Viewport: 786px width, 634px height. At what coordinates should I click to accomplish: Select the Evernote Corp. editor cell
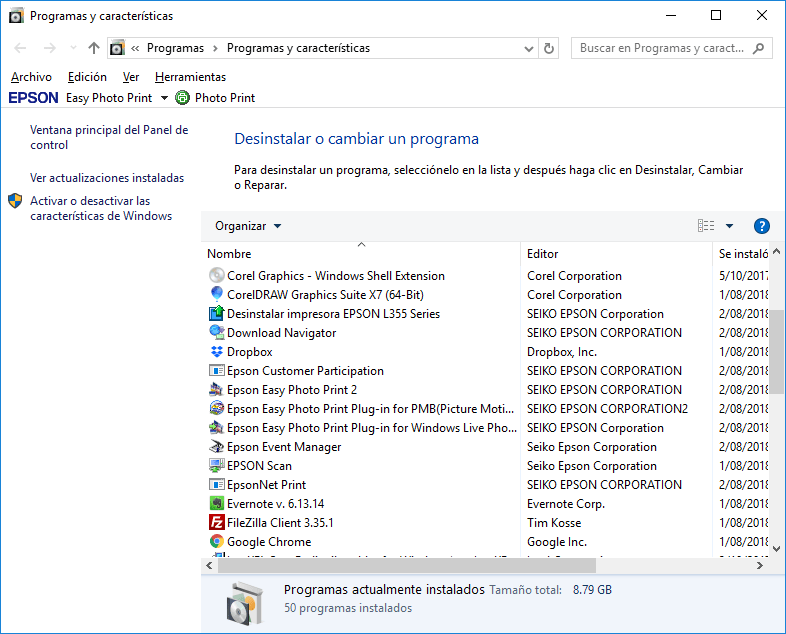pos(566,504)
